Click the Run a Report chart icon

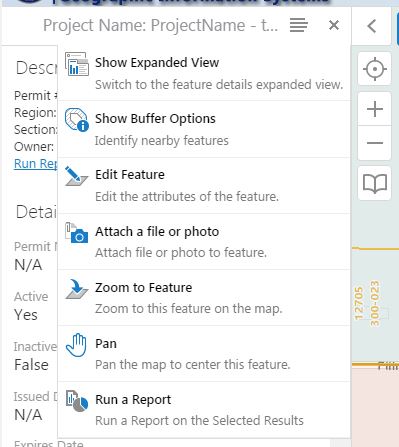[x=77, y=401]
